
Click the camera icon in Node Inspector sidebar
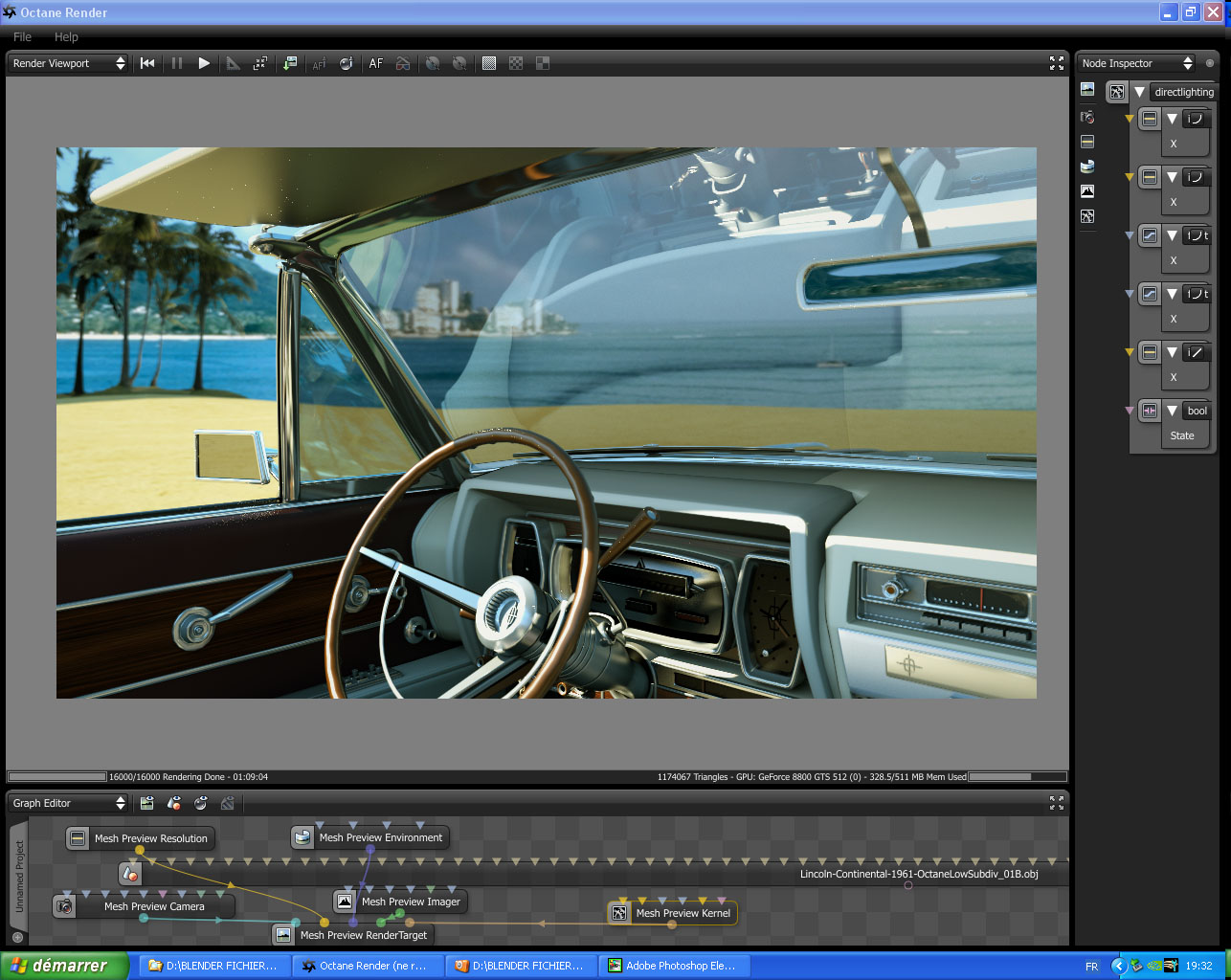[1087, 116]
